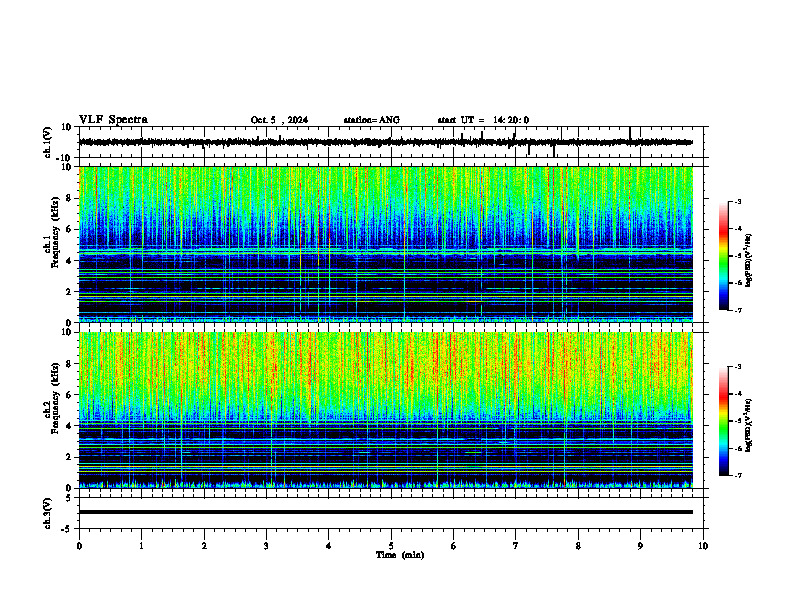Click the "Time (min)" x-axis label

coord(400,555)
